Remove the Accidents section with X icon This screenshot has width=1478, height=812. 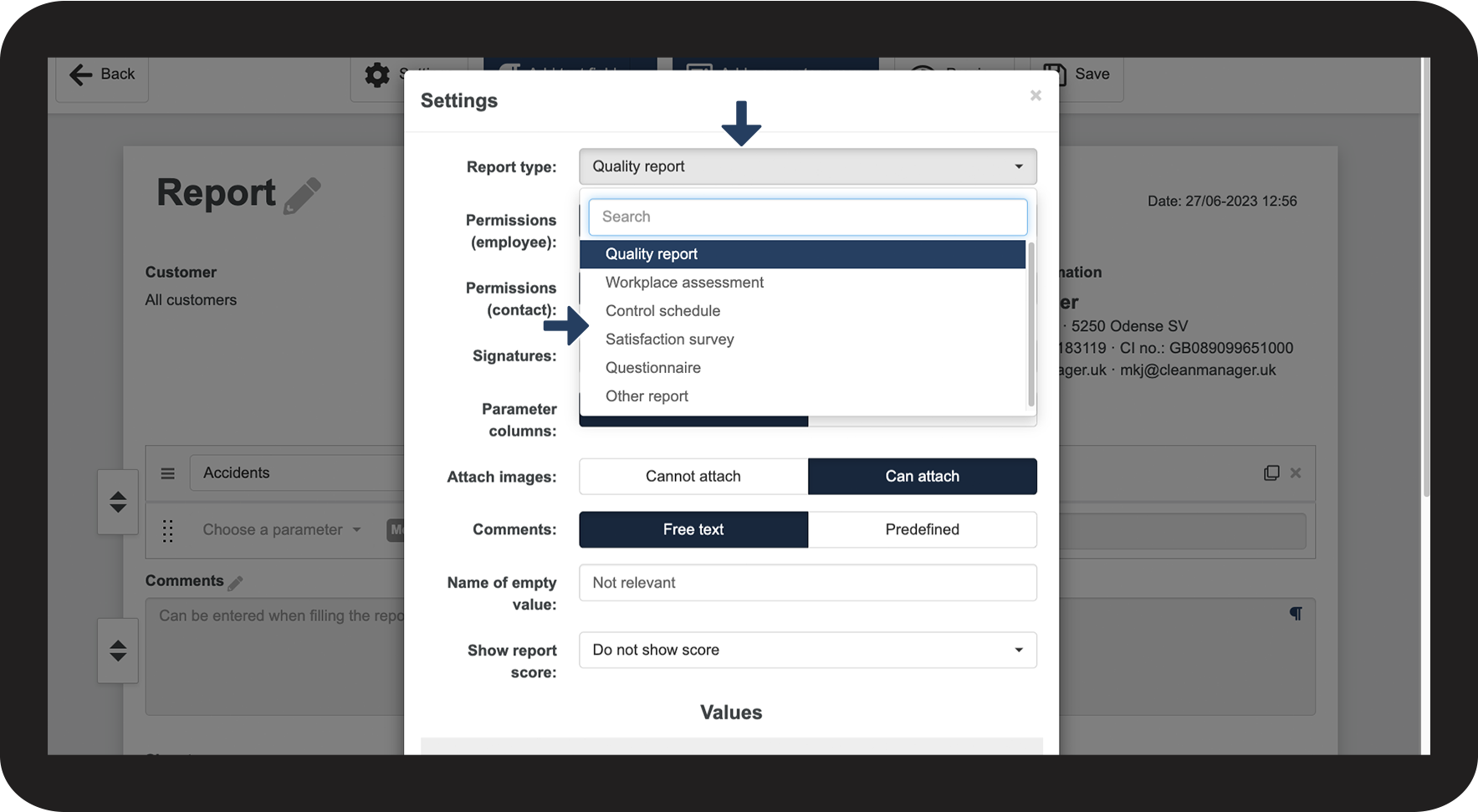click(1296, 473)
